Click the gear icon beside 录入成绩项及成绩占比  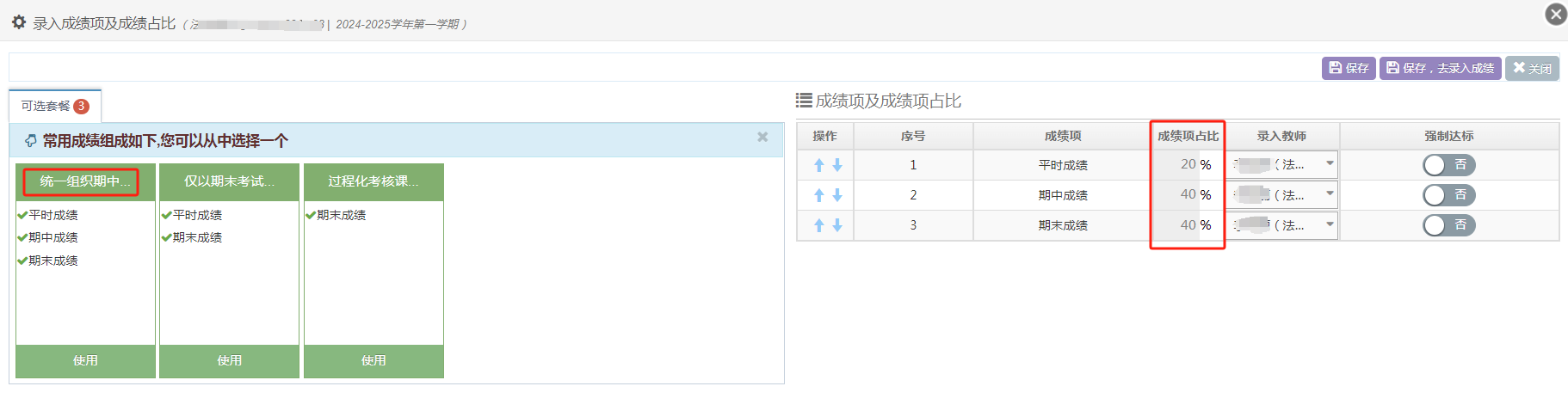[19, 22]
